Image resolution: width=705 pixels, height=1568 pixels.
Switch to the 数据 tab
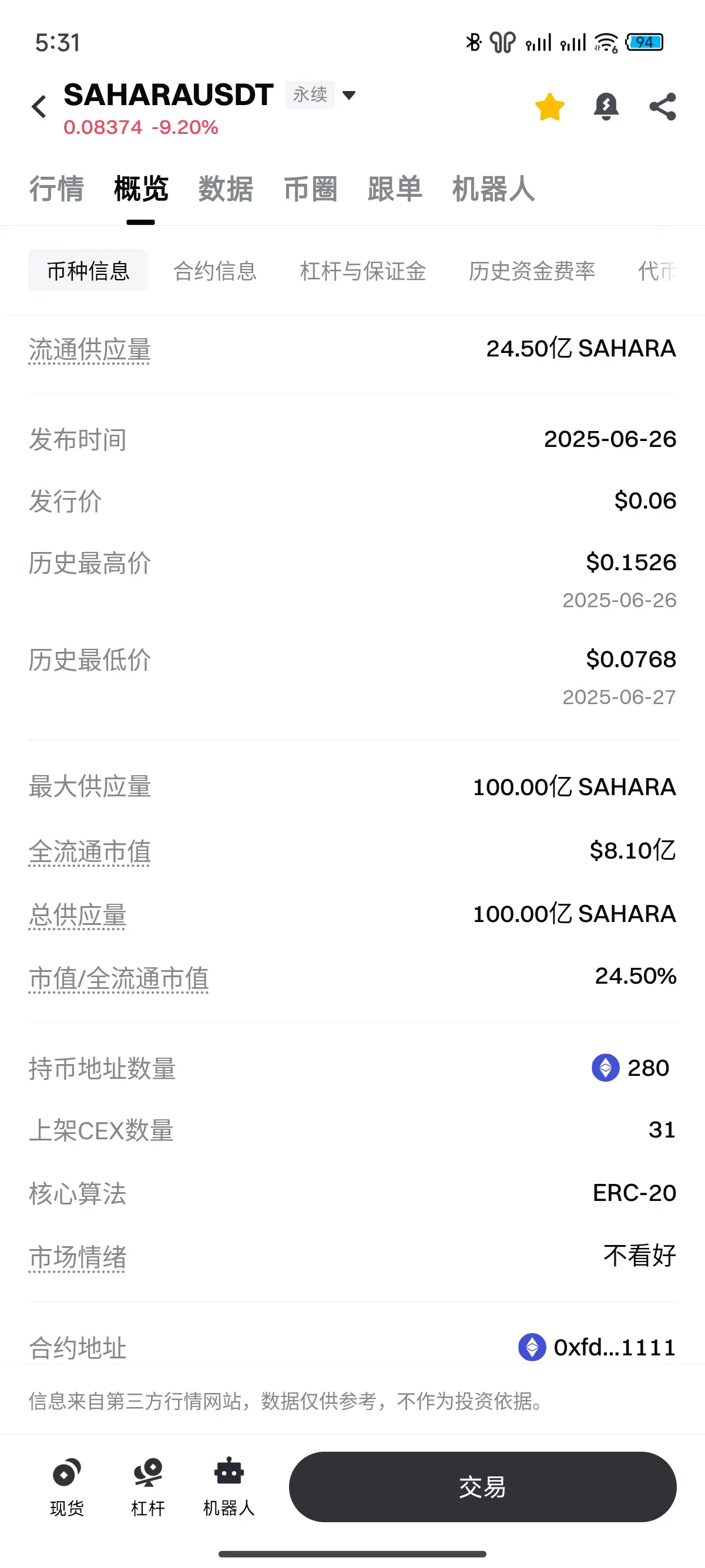click(226, 189)
